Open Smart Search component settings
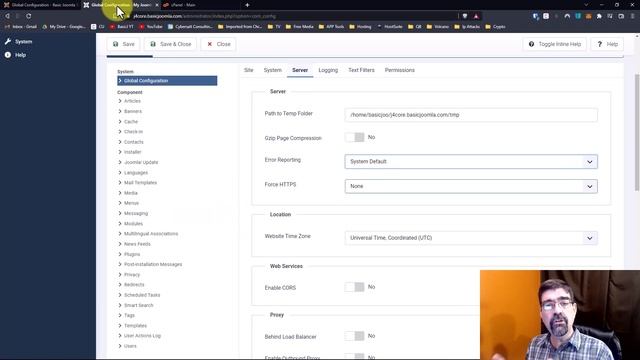Screen dimensions: 640x360 click(139, 305)
